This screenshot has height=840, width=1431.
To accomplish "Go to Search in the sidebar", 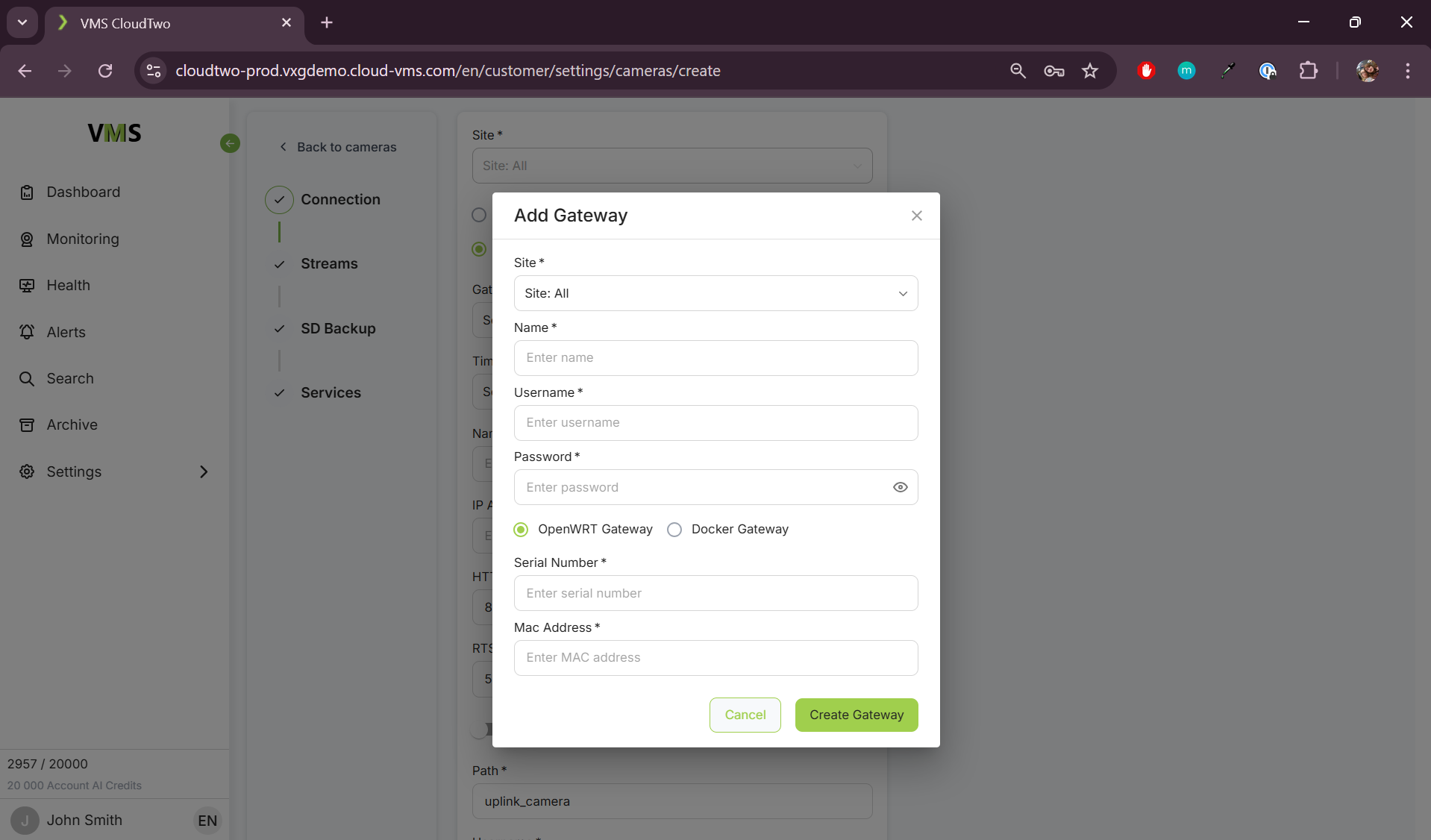I will click(x=70, y=378).
